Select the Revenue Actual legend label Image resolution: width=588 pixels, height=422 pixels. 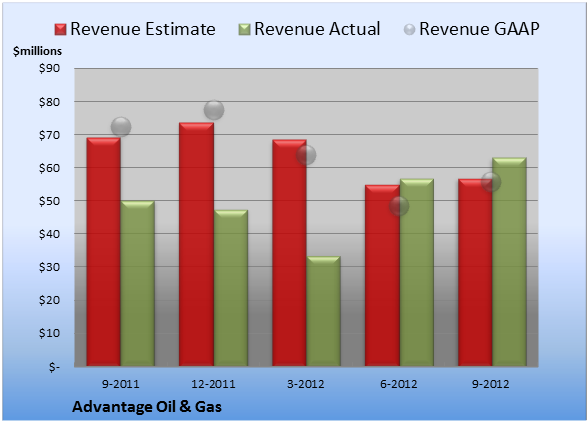[x=317, y=29]
